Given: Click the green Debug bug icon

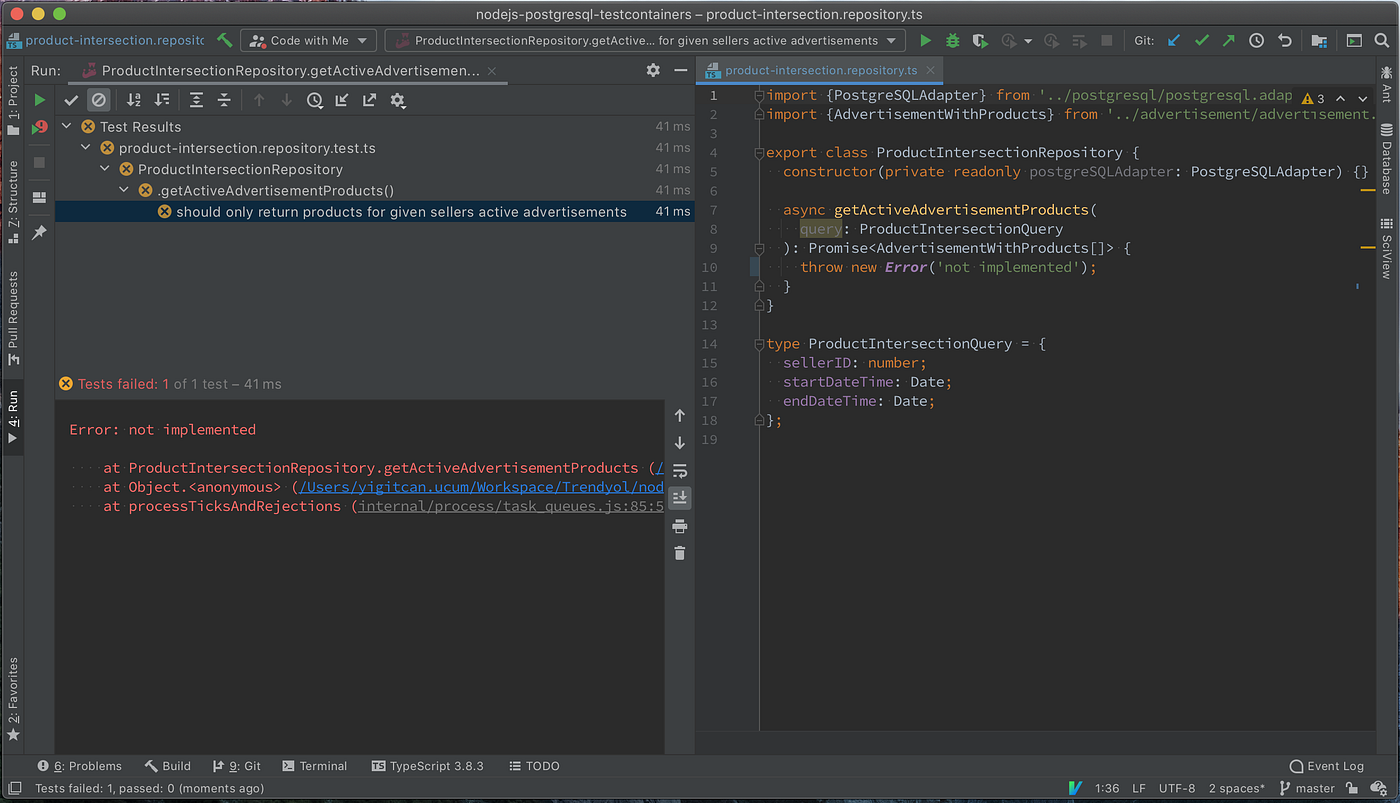Looking at the screenshot, I should (952, 41).
